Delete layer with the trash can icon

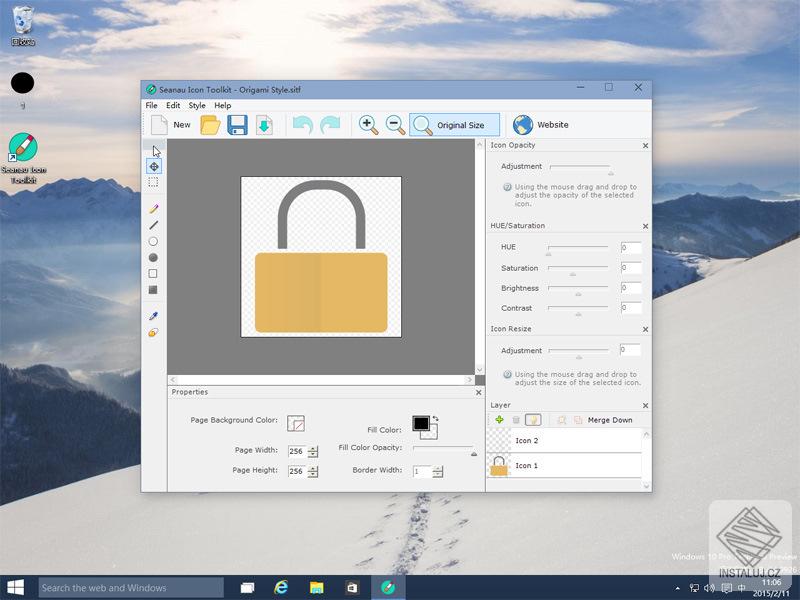coord(516,420)
